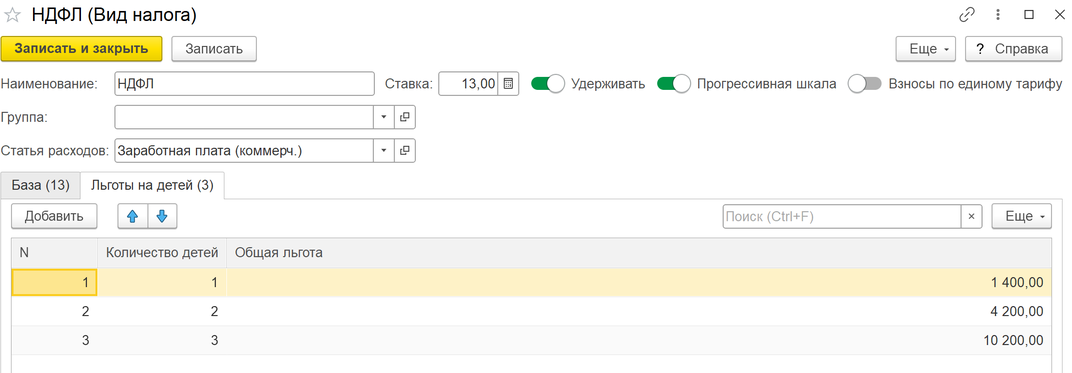Image resolution: width=1072 pixels, height=373 pixels.
Task: Open the selected Группа item icon
Action: click(404, 117)
